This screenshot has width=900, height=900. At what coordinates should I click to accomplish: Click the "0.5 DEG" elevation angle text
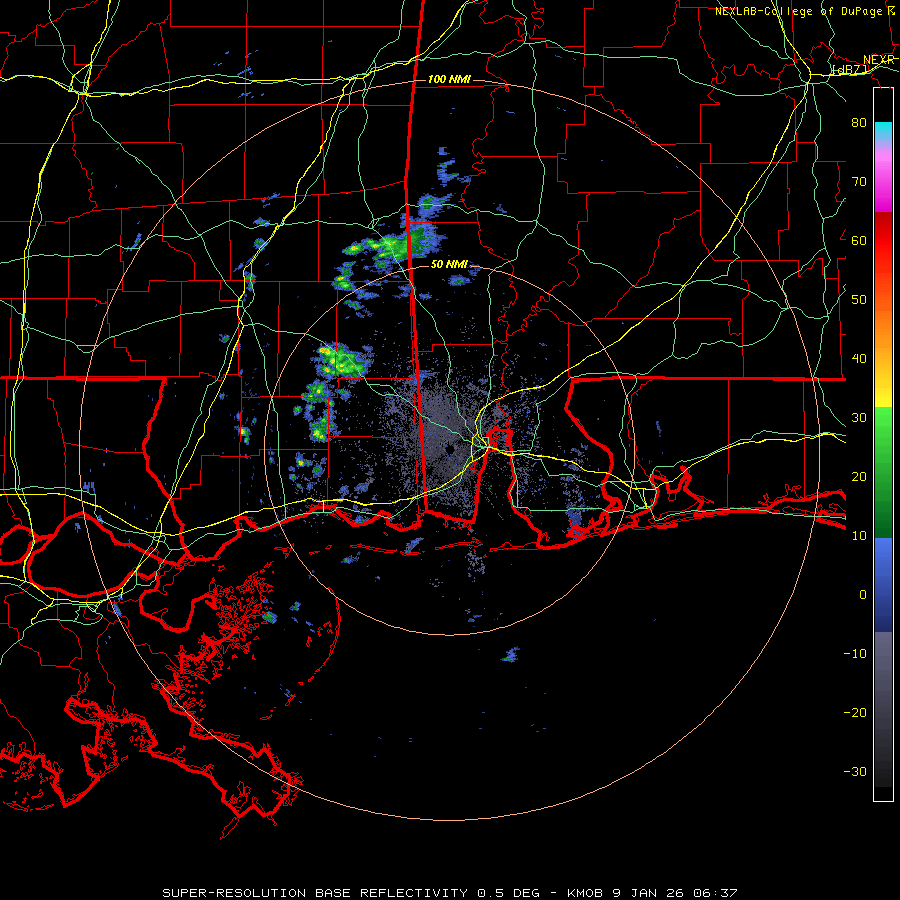(x=509, y=893)
